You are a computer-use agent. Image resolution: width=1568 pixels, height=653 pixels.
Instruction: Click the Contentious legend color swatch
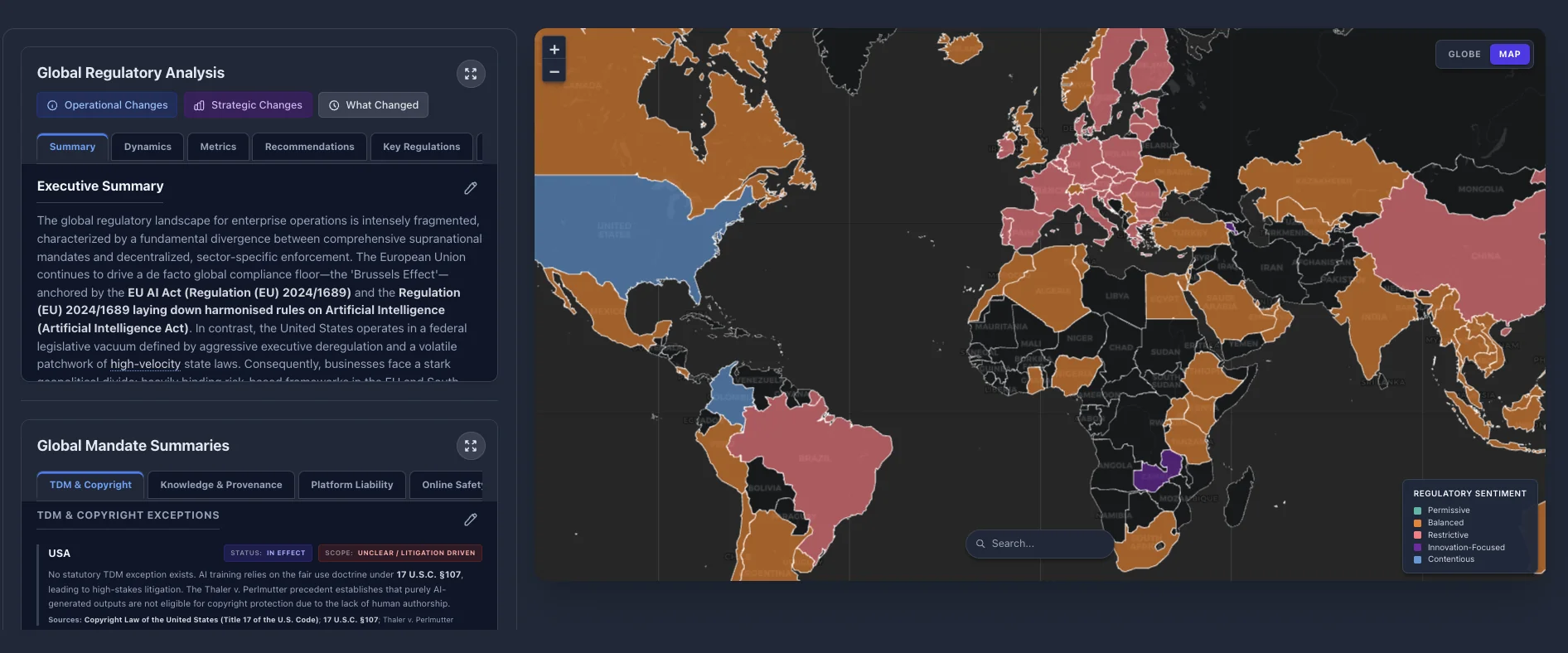[x=1417, y=559]
